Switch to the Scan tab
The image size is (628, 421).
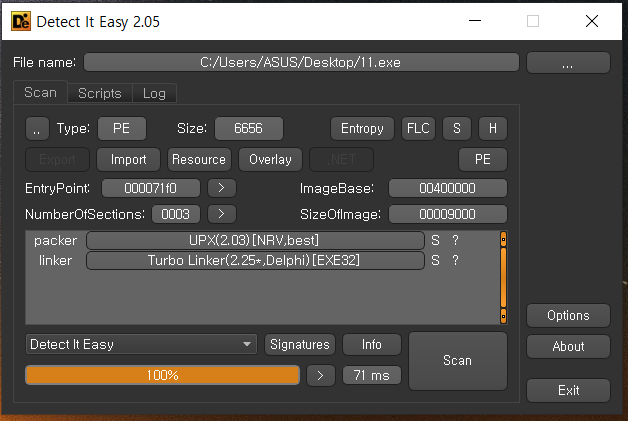(x=40, y=93)
